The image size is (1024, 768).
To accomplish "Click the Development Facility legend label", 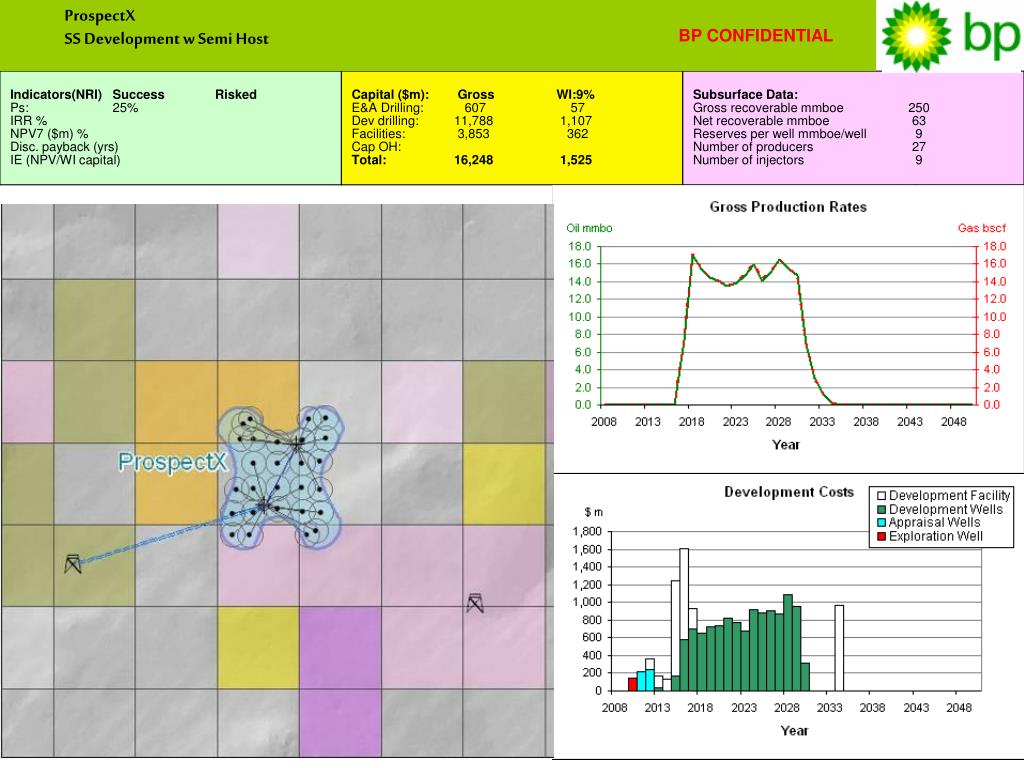I will click(x=950, y=496).
